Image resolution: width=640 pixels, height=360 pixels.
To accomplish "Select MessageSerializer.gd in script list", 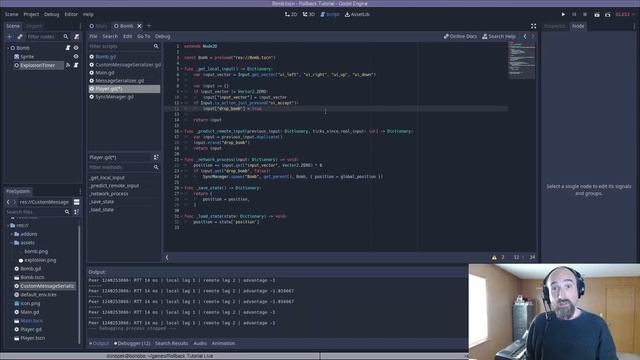I will (120, 81).
